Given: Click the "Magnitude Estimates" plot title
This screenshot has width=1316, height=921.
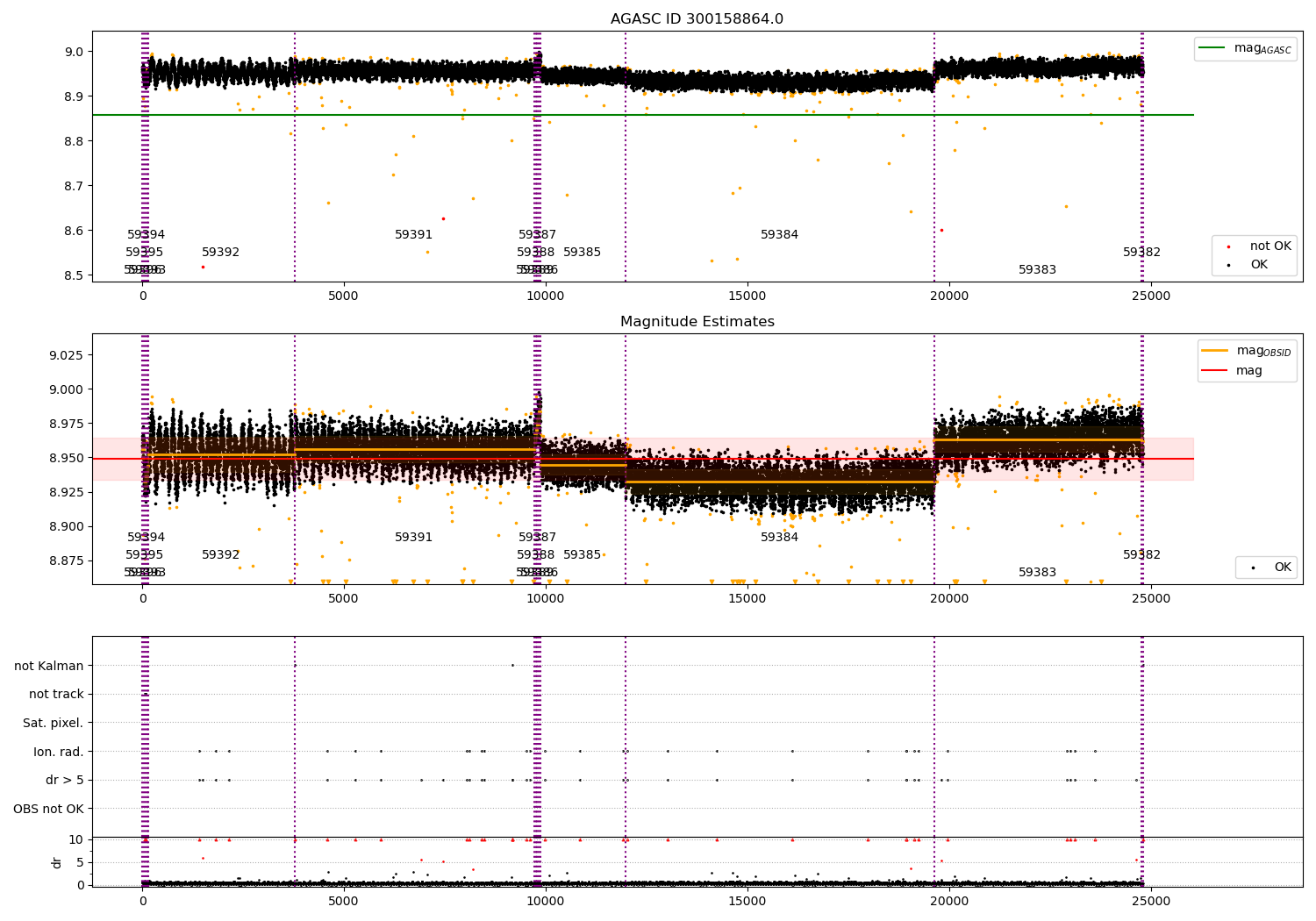Looking at the screenshot, I should [x=697, y=322].
